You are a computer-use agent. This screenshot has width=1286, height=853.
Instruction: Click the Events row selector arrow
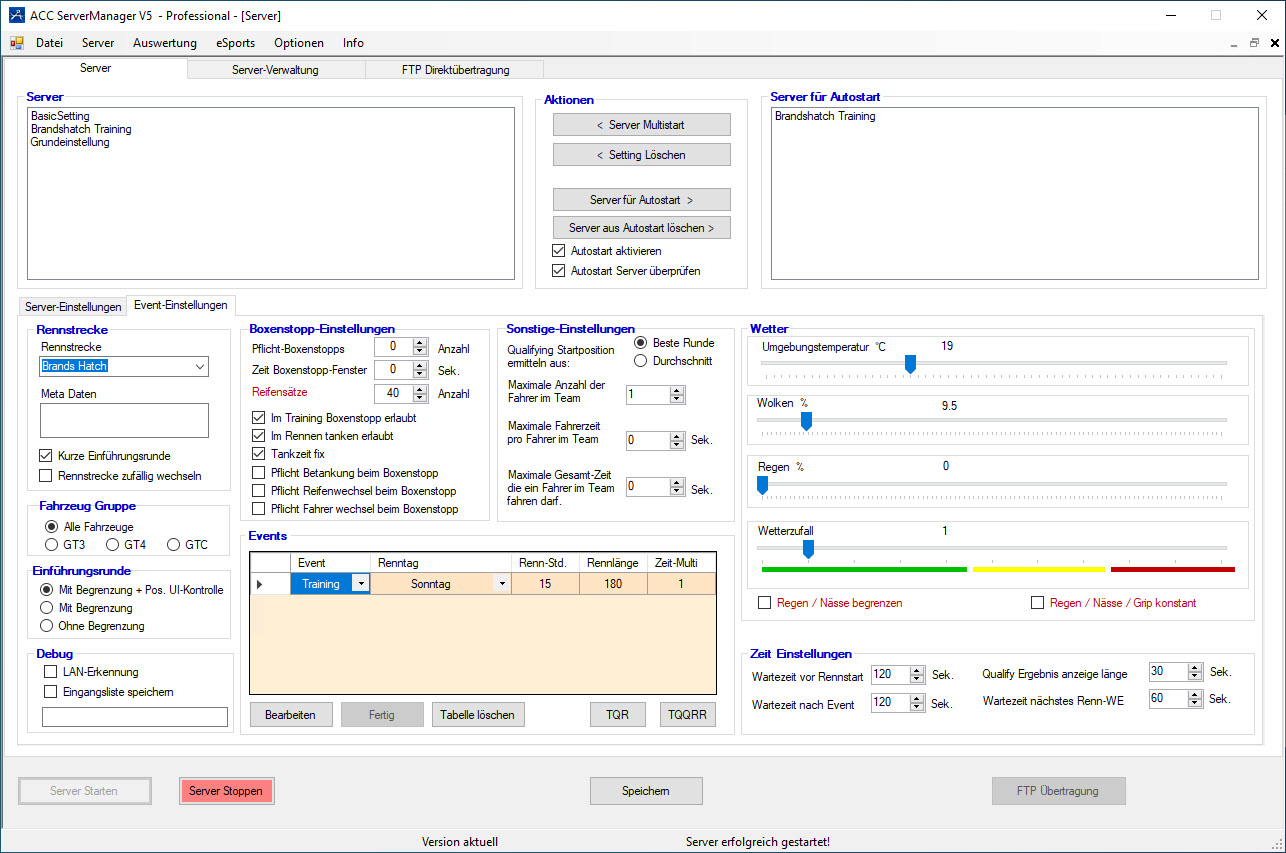[259, 584]
